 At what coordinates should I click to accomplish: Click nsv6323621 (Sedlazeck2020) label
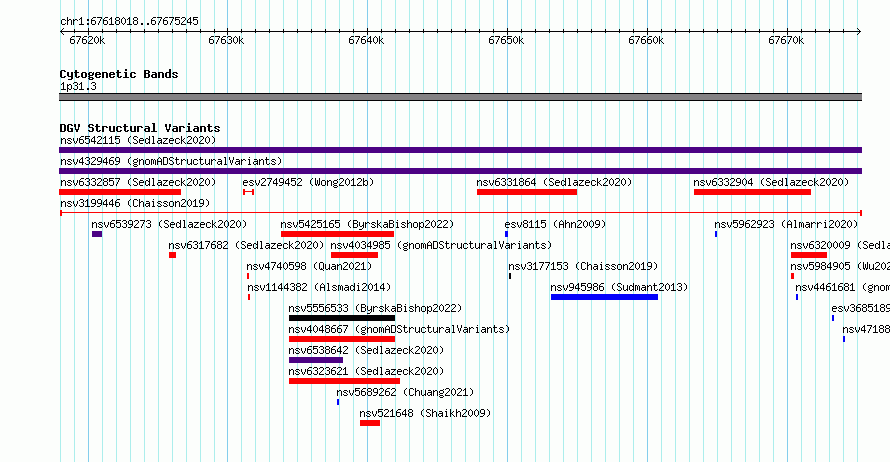click(x=366, y=371)
